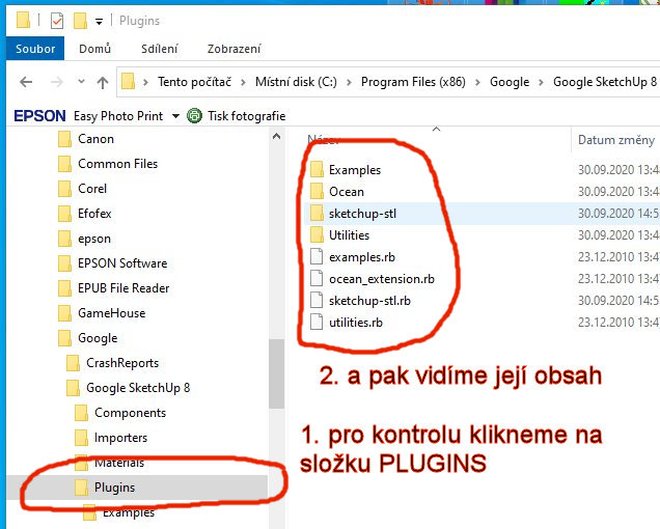Select the Corel folder in tree
Screen dimensions: 660x529
[92, 189]
